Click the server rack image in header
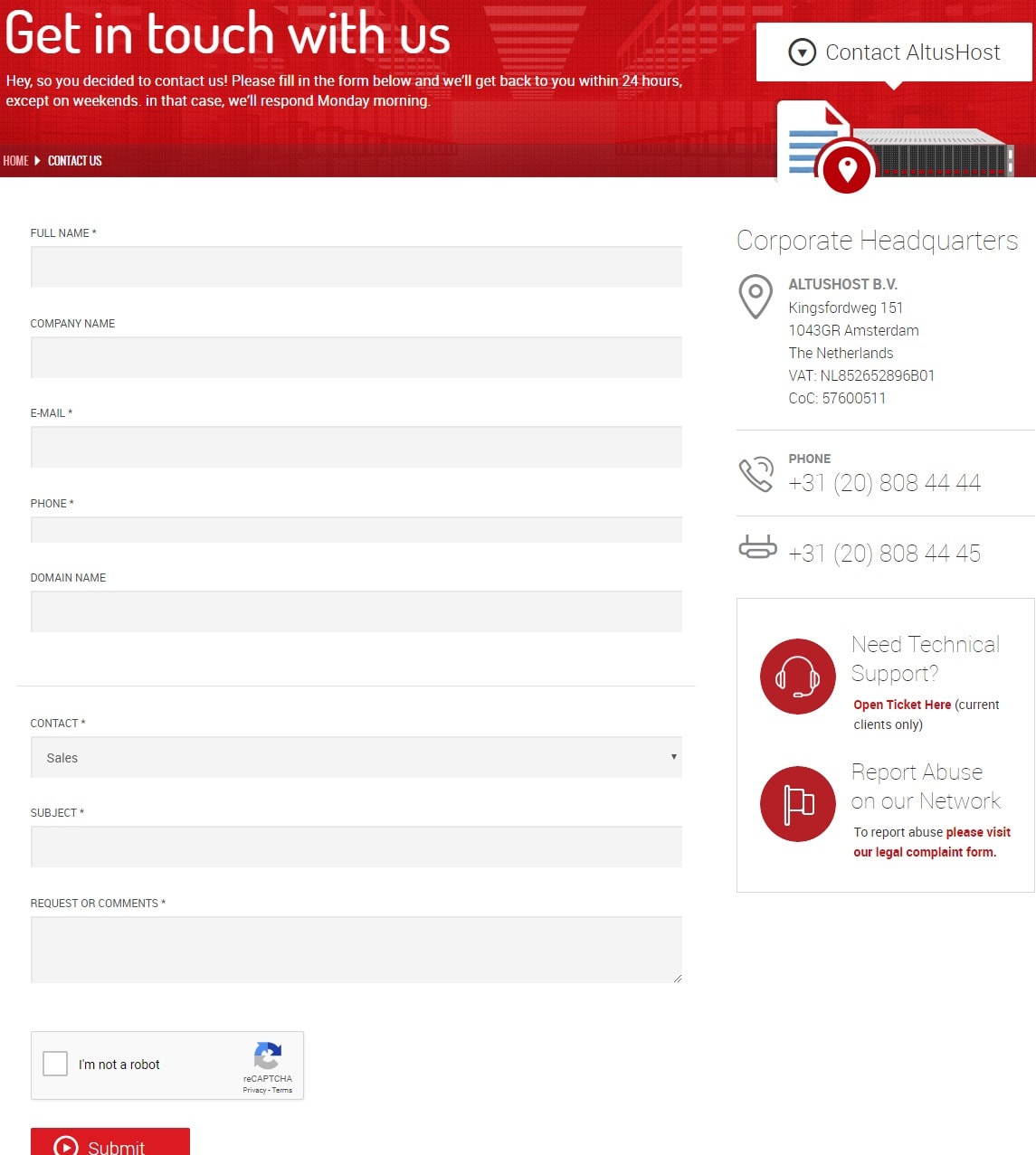This screenshot has width=1036, height=1155. [933, 152]
